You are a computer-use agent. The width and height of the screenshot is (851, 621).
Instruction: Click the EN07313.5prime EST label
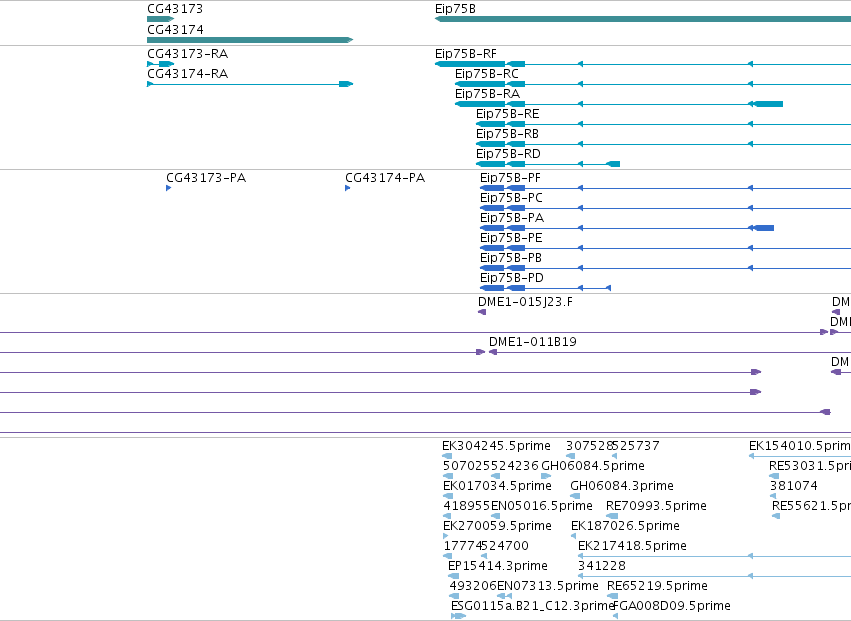pos(548,587)
